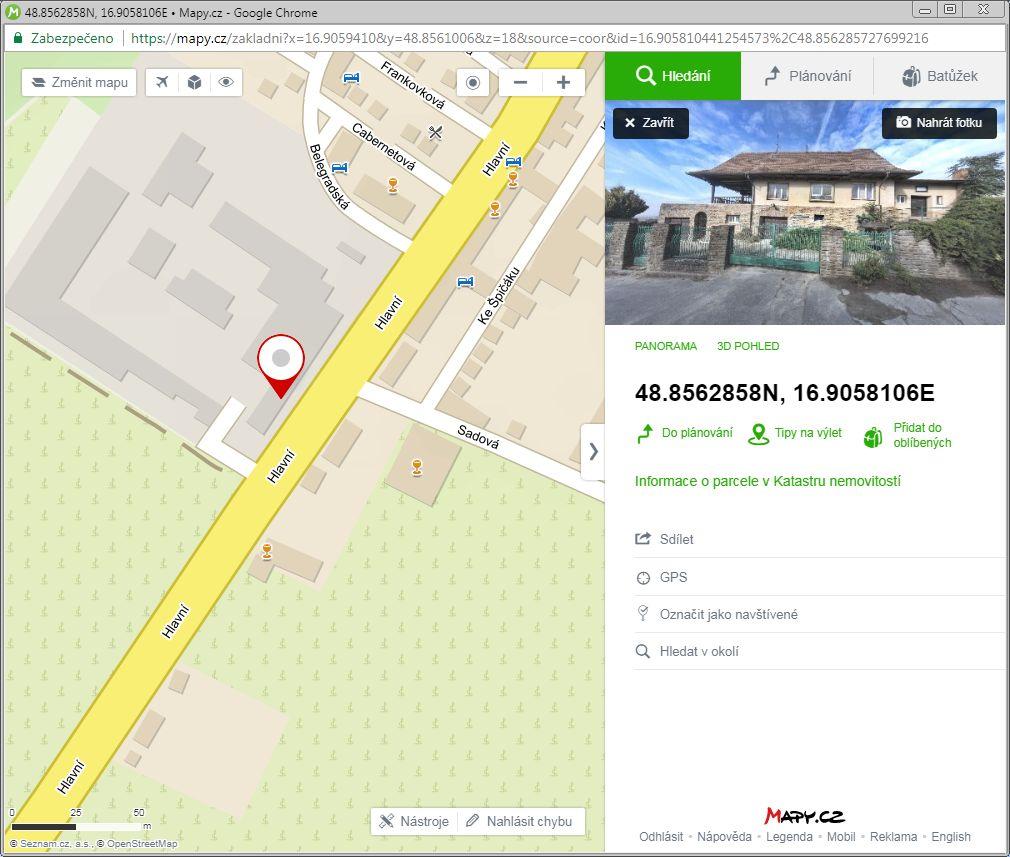Open the 3D POHLED link

[748, 346]
